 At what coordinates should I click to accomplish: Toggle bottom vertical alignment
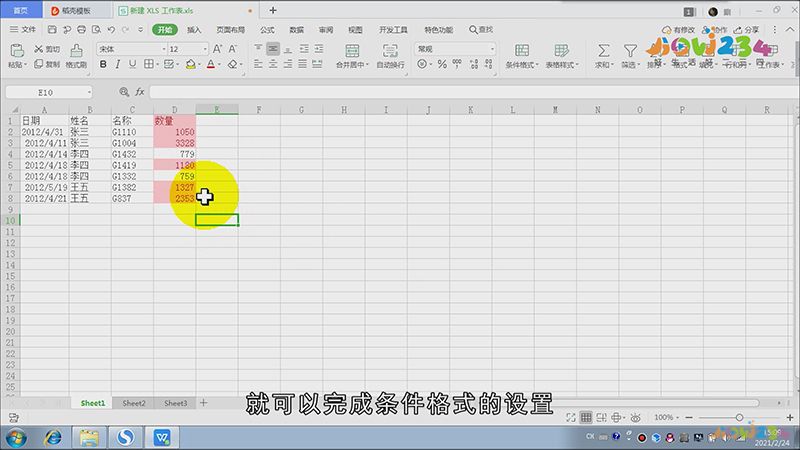pos(288,49)
